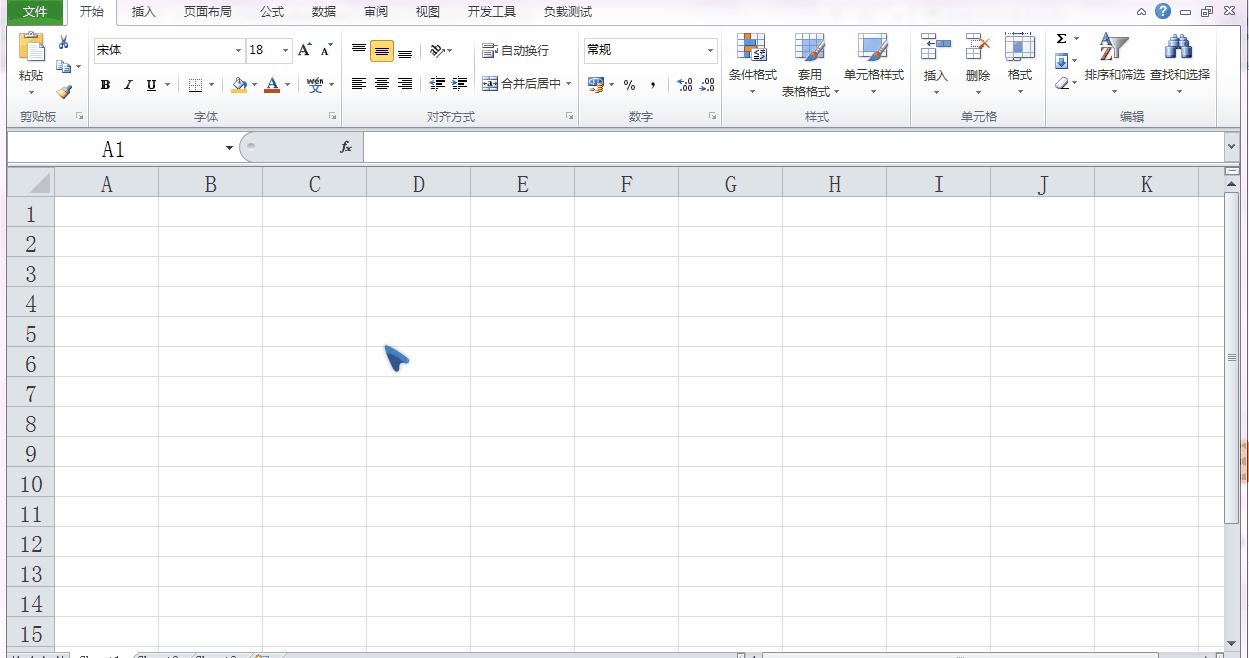Toggle middle vertical alignment

click(x=382, y=51)
